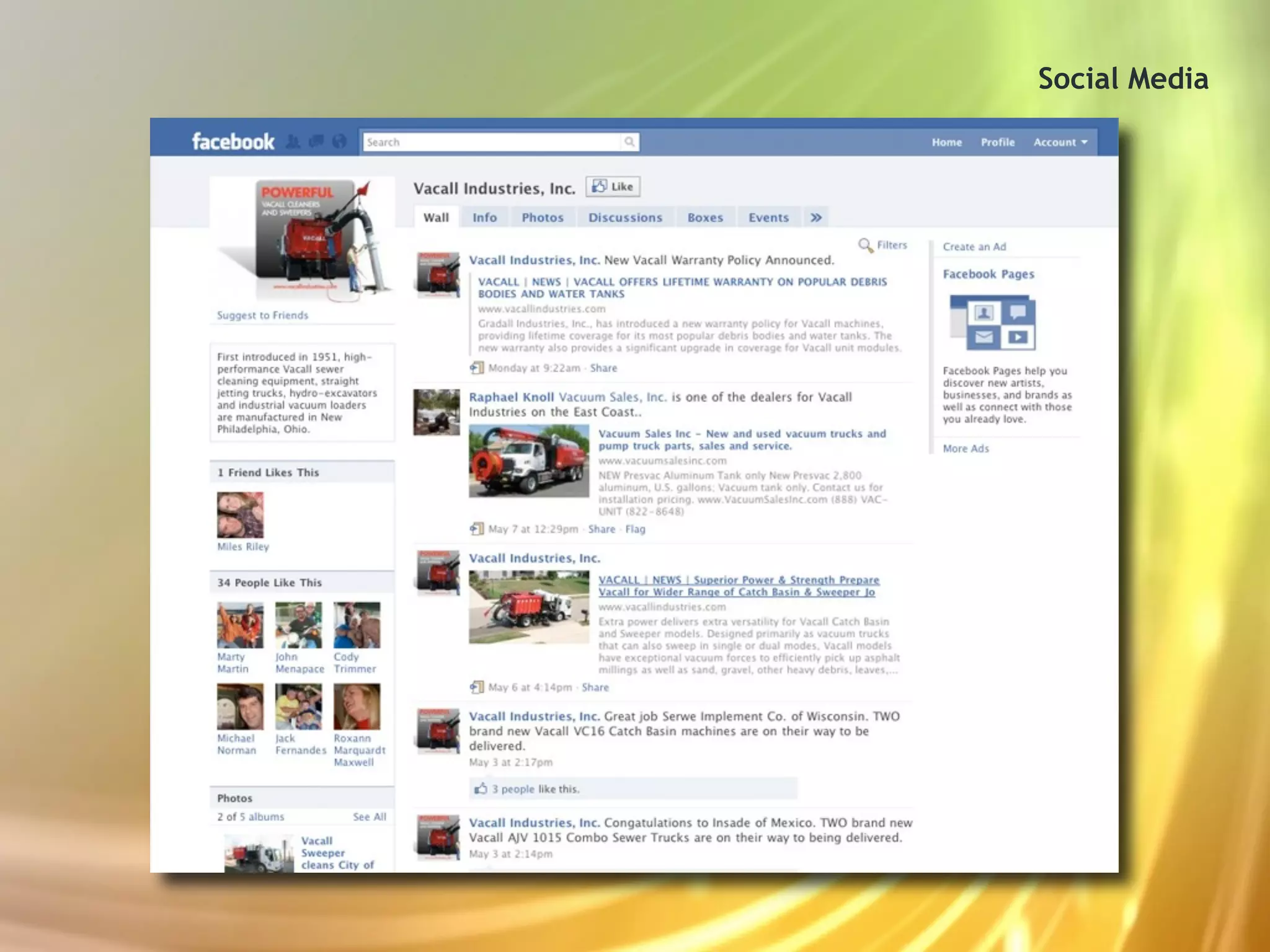Screen dimensions: 1270x952
Task: Click '34 People Like This' heading
Action: (x=270, y=583)
